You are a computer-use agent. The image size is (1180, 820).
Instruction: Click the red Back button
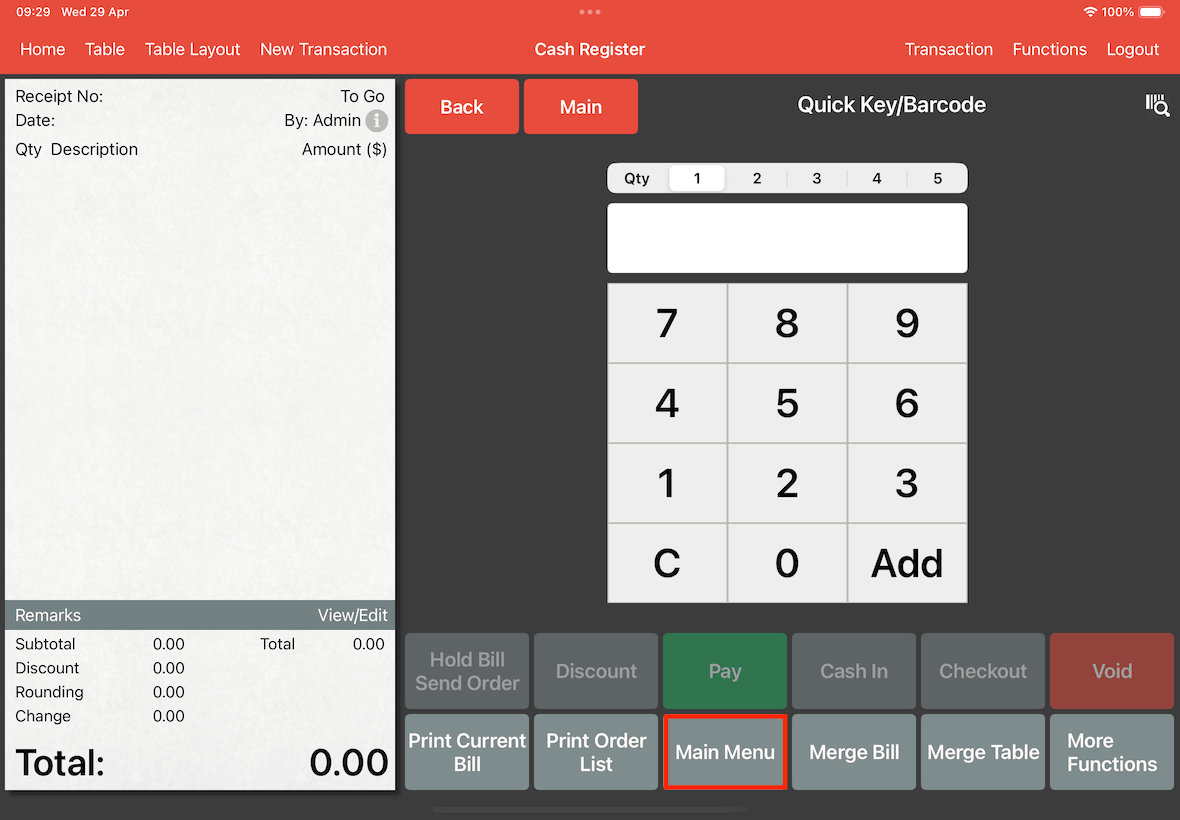[x=462, y=107]
